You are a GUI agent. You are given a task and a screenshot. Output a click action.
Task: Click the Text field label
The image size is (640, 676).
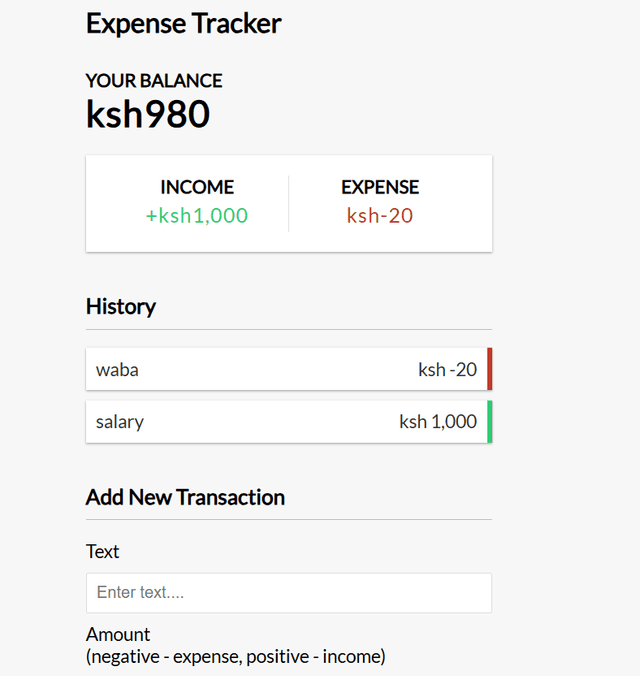pyautogui.click(x=102, y=551)
